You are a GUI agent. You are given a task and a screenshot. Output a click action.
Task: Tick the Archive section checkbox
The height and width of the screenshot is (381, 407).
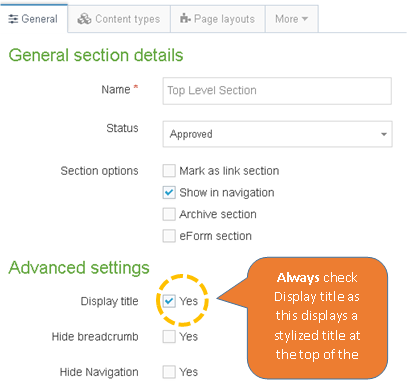tap(169, 214)
